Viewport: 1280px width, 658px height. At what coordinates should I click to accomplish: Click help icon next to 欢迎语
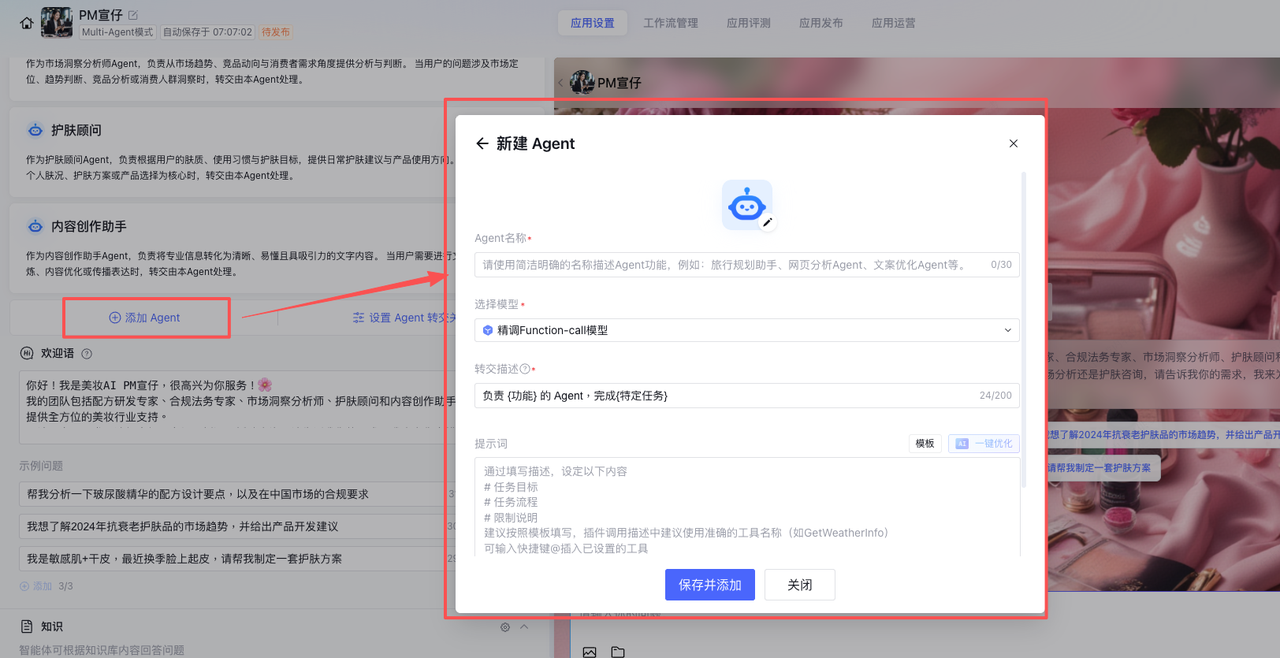[87, 354]
